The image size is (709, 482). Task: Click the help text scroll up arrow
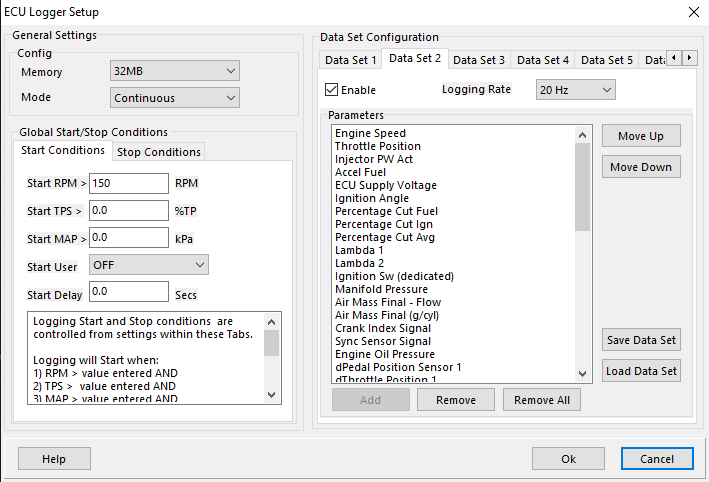coord(271,322)
